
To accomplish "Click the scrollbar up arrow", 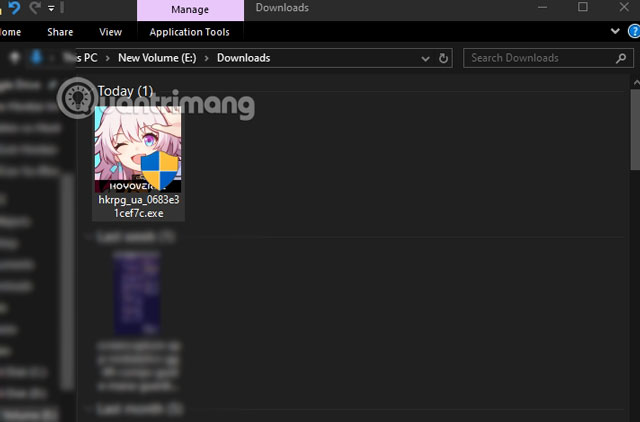I will (x=636, y=83).
